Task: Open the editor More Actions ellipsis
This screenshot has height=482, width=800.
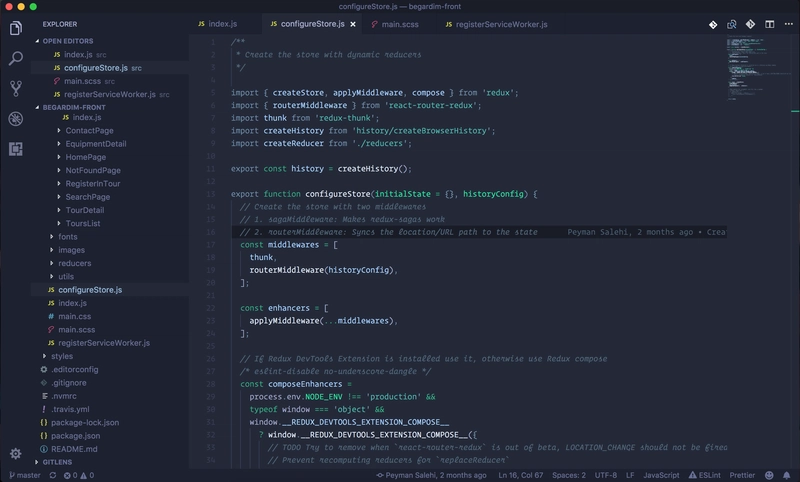Action: click(x=788, y=24)
